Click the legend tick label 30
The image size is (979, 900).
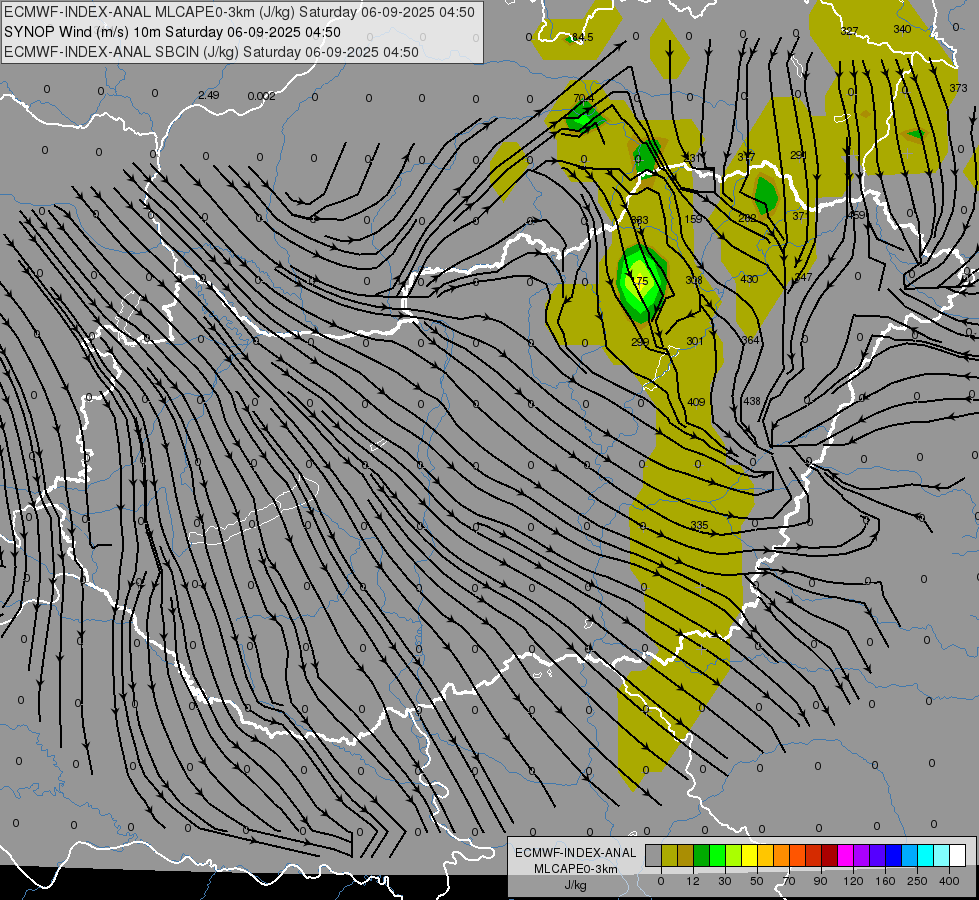click(x=725, y=881)
